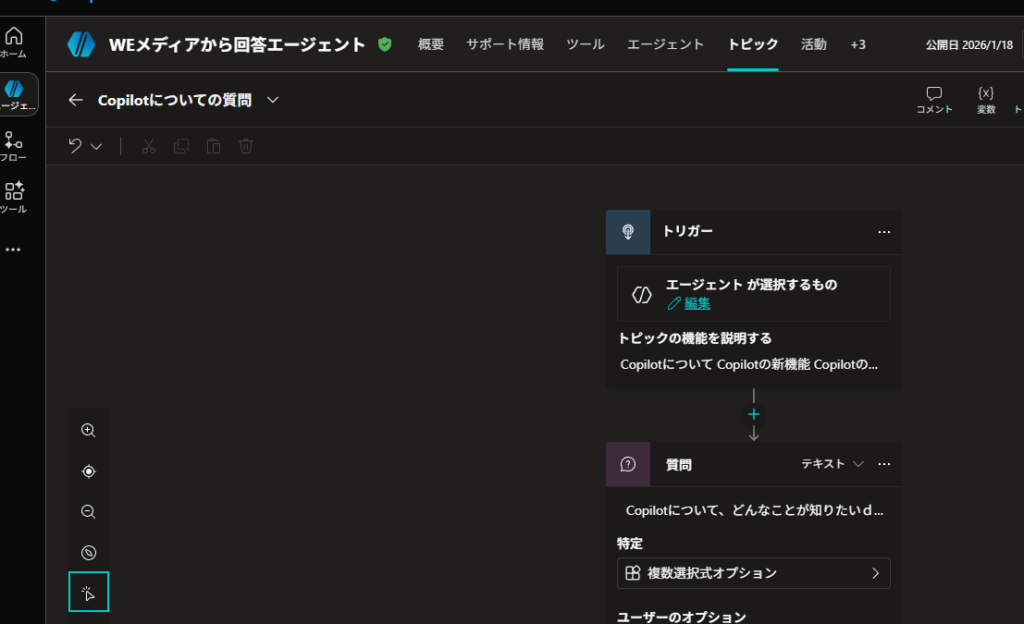Click the +3 tab overflow item
This screenshot has width=1024, height=624.
click(x=857, y=44)
